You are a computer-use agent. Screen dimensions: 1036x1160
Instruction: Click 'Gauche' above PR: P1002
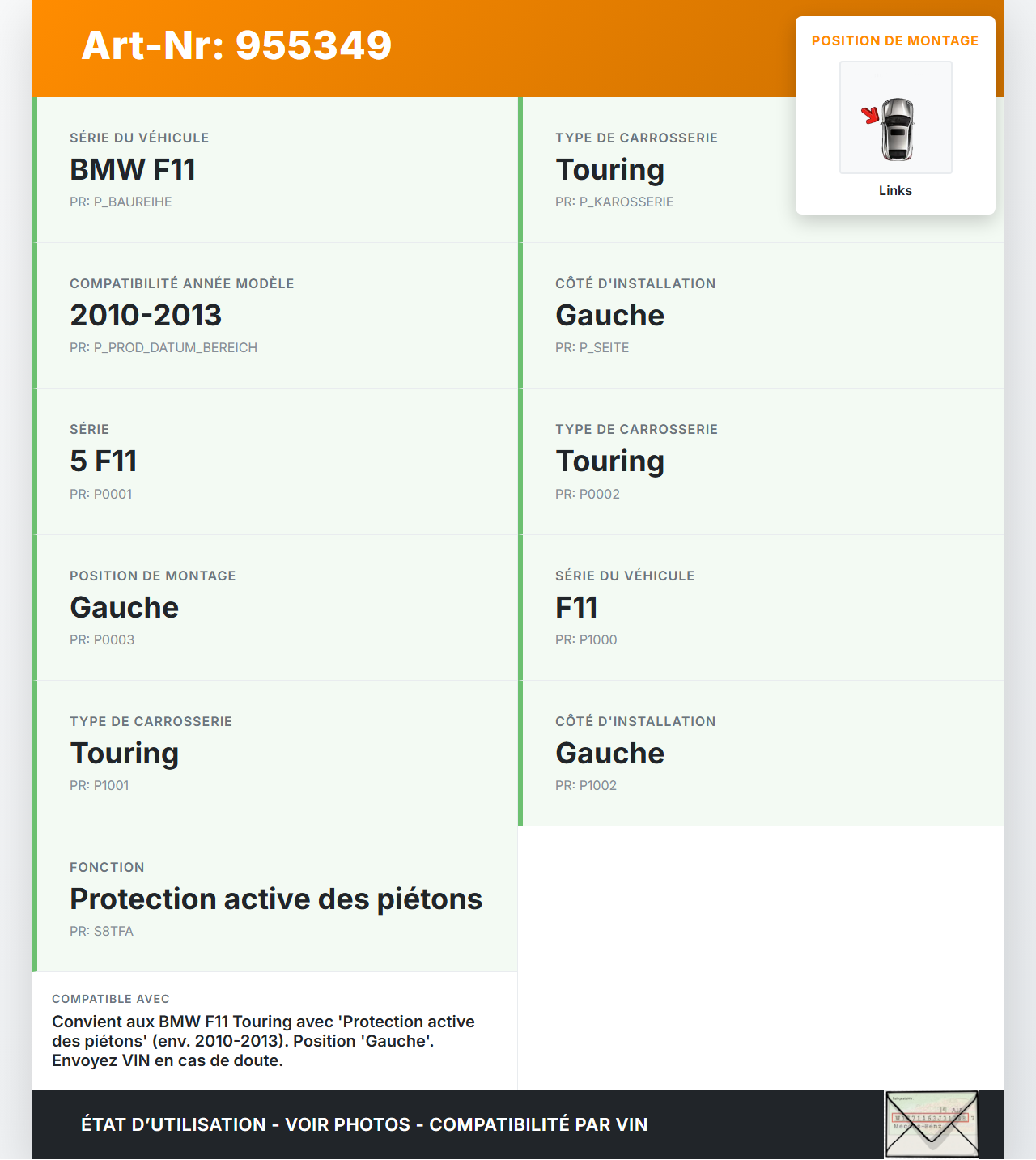click(x=609, y=754)
